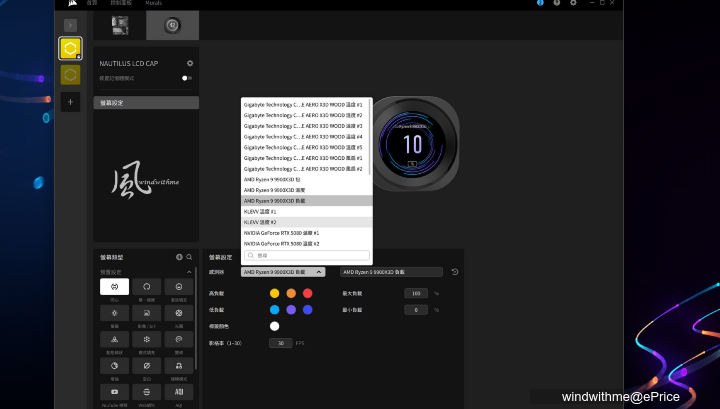Select the web URL screen type icon
The width and height of the screenshot is (720, 409).
point(146,392)
